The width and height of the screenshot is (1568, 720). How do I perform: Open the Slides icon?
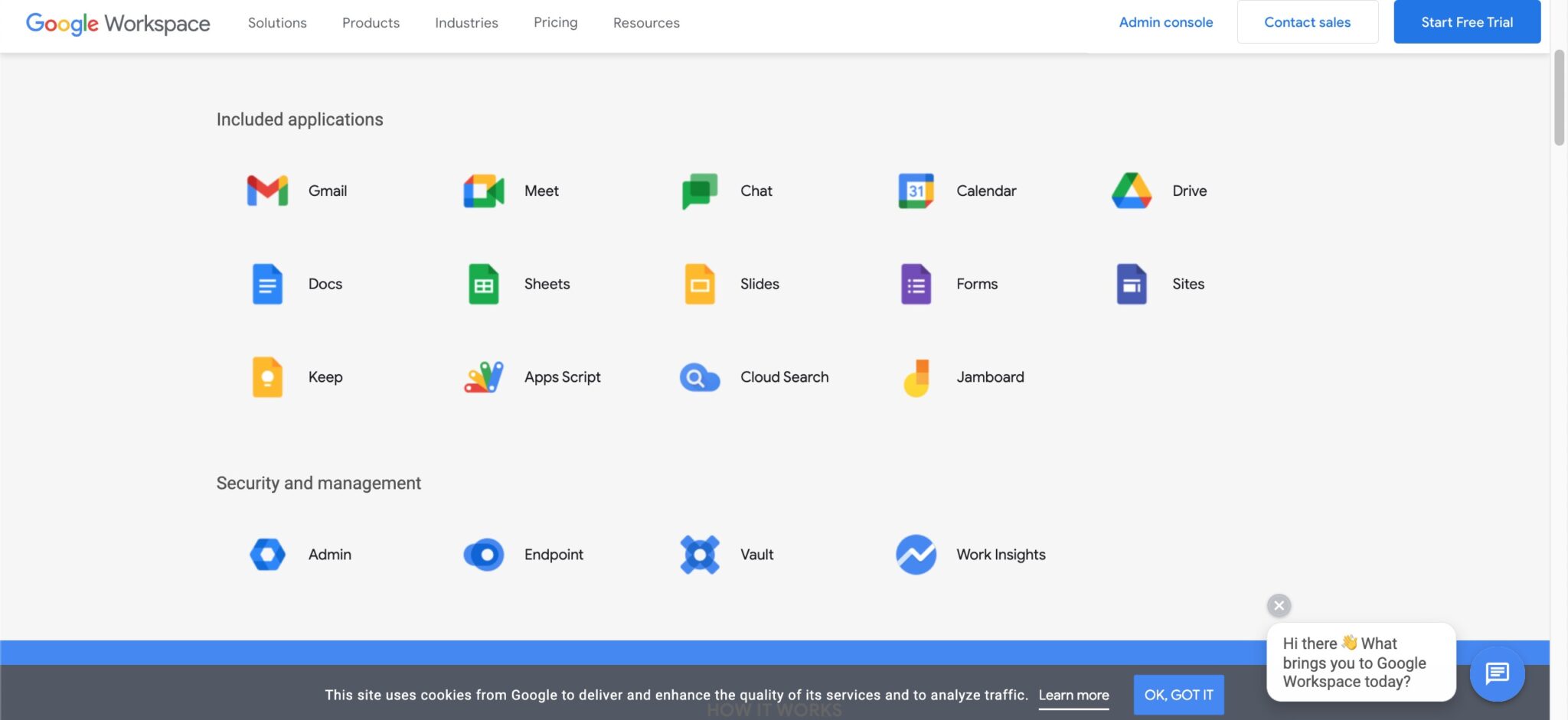699,283
